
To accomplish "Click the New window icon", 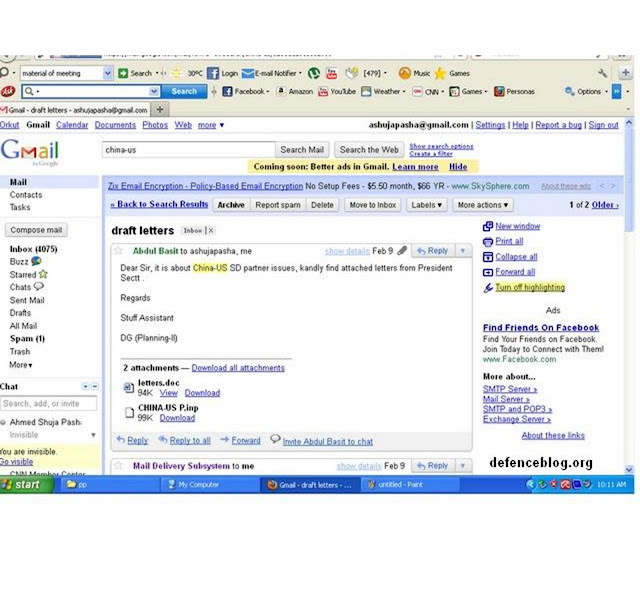I will pyautogui.click(x=488, y=226).
